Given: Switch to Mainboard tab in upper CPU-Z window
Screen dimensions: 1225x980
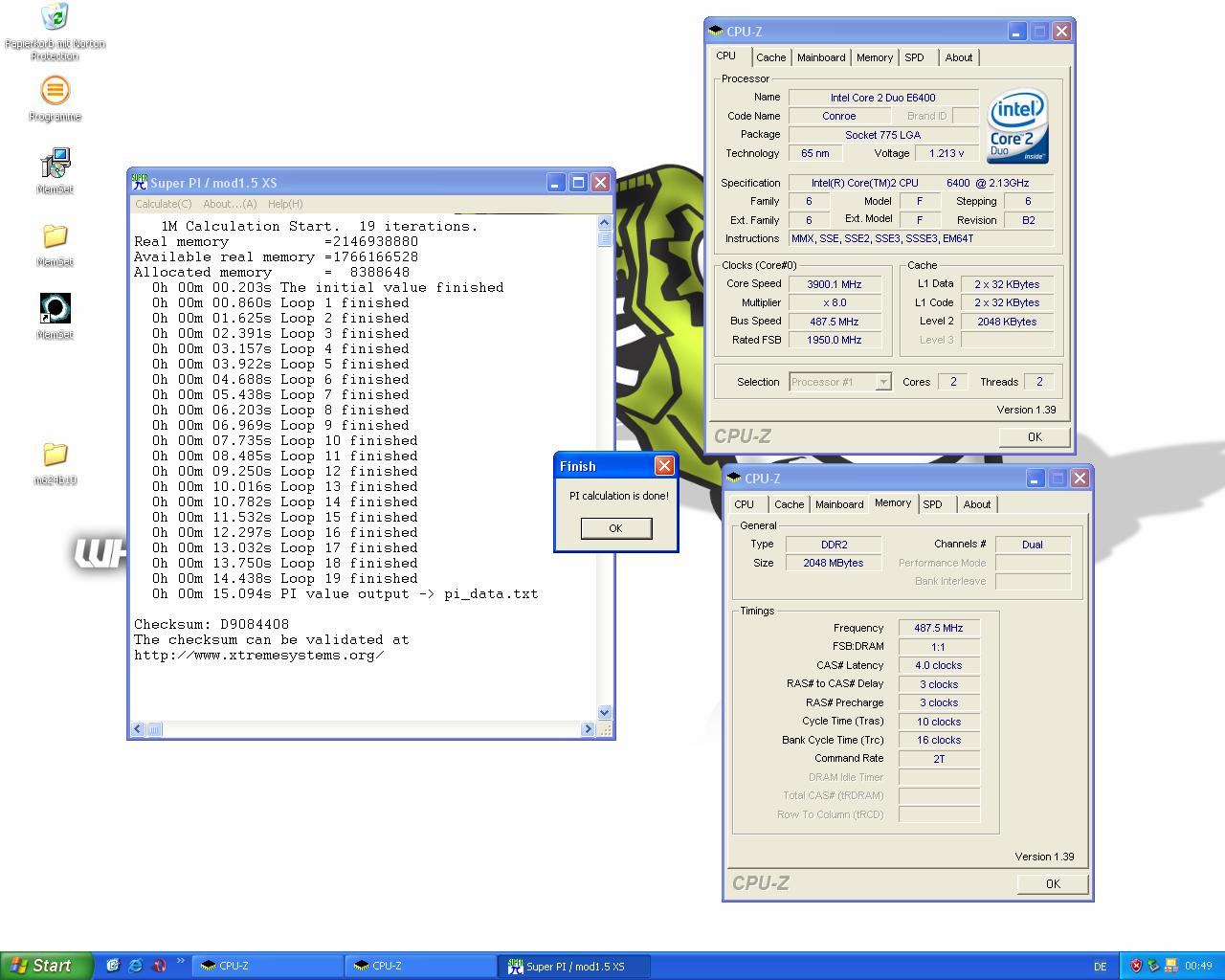Looking at the screenshot, I should (821, 57).
